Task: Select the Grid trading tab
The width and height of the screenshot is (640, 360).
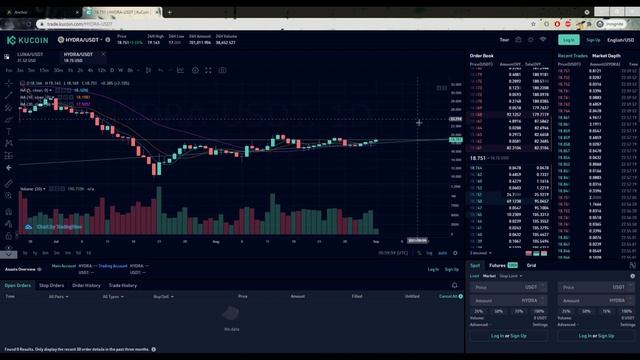Action: pyautogui.click(x=531, y=265)
